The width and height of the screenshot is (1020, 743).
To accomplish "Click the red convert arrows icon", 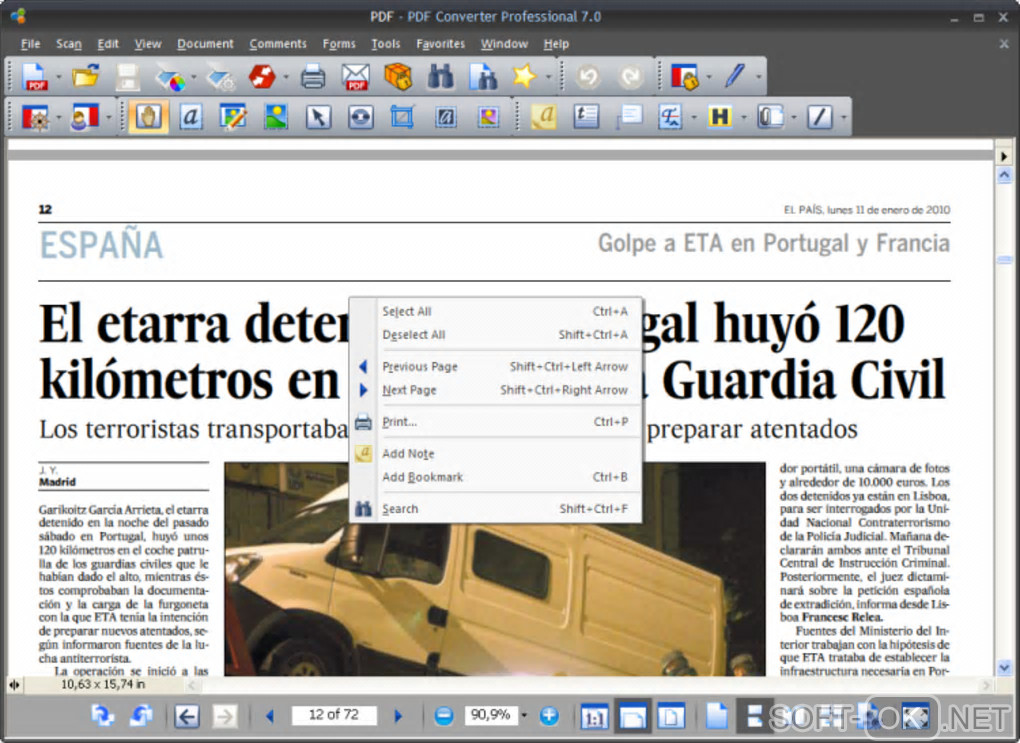I will click(262, 77).
